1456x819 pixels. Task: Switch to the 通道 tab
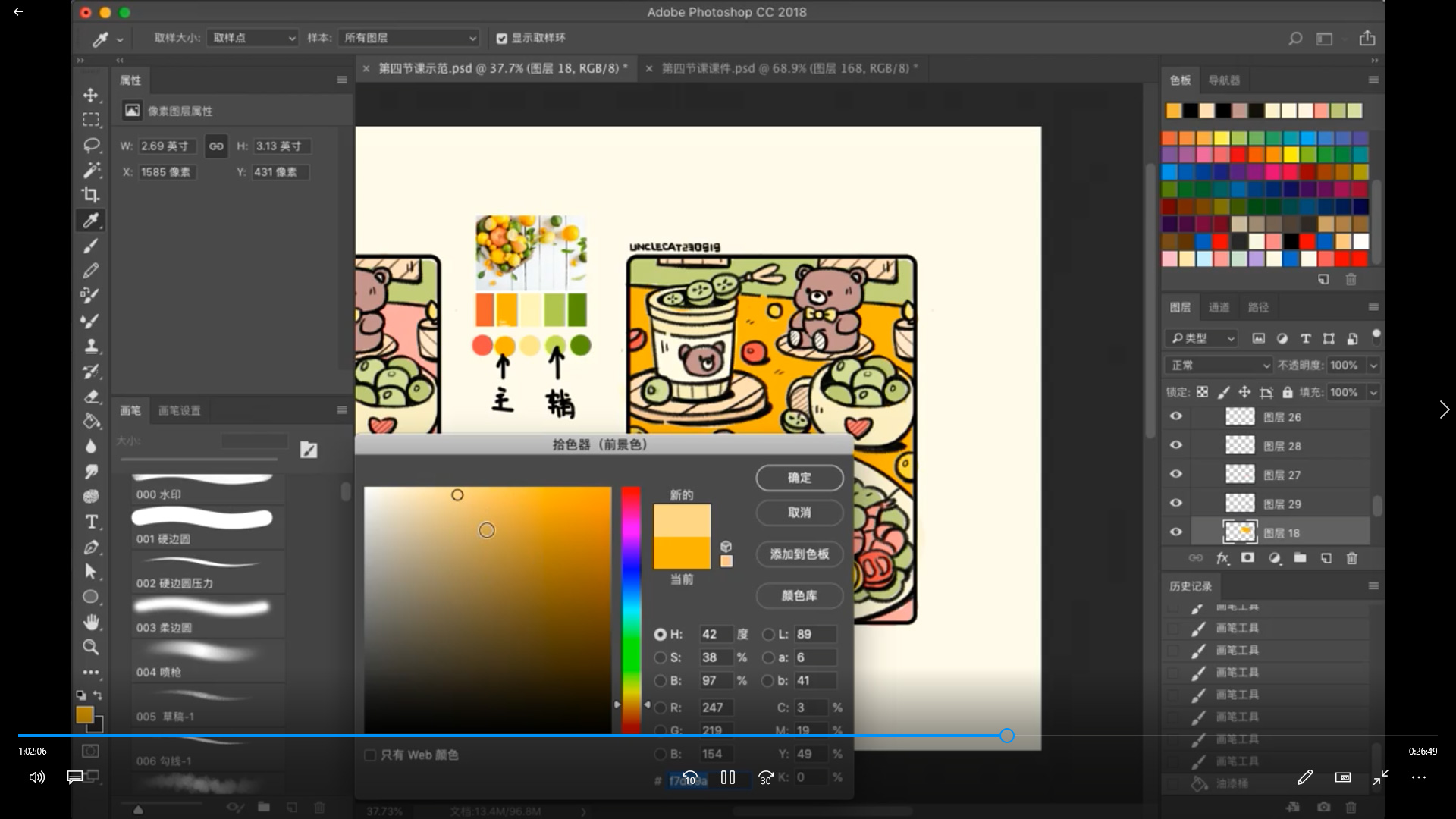tap(1219, 307)
